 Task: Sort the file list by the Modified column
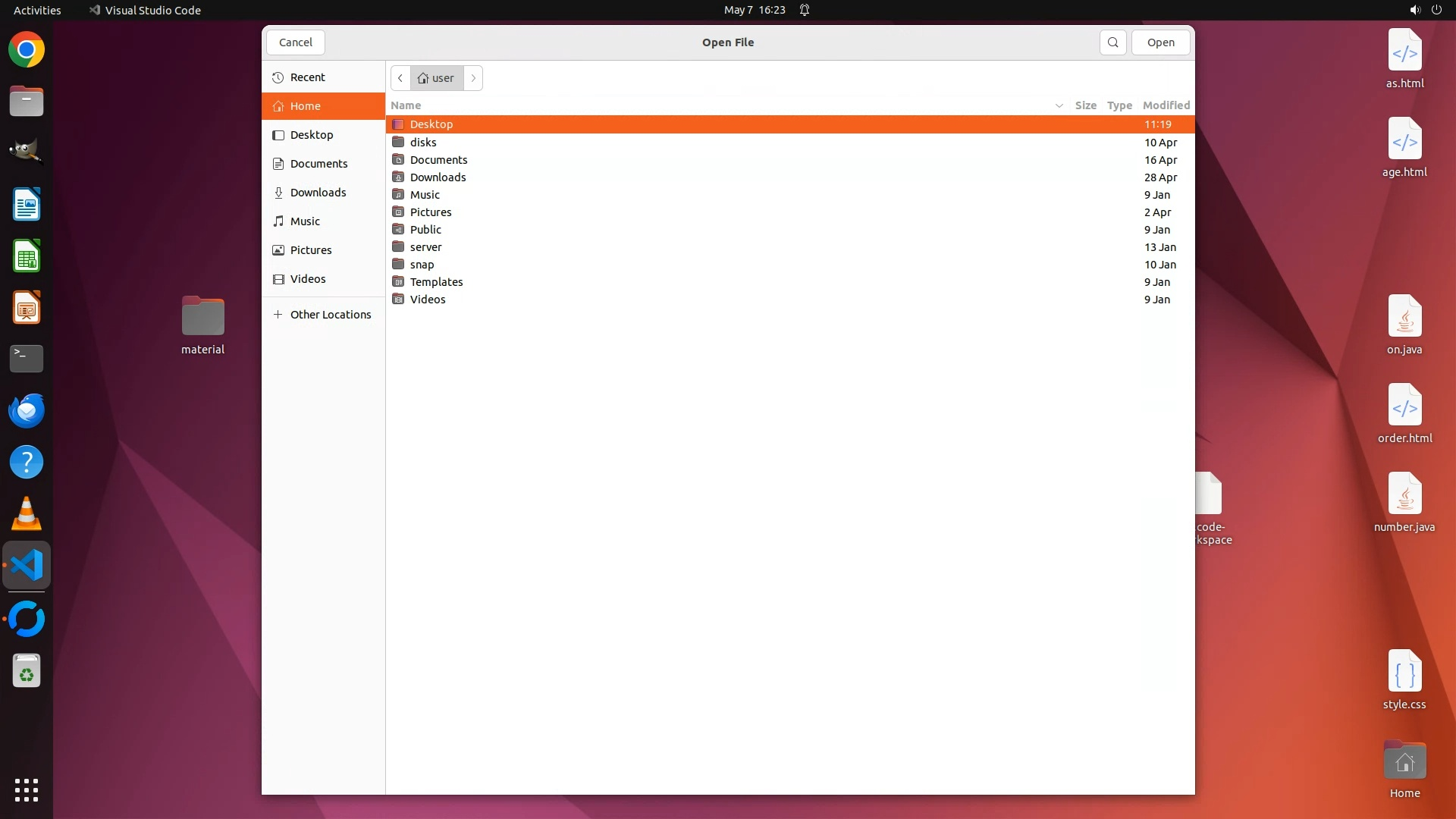[x=1166, y=105]
